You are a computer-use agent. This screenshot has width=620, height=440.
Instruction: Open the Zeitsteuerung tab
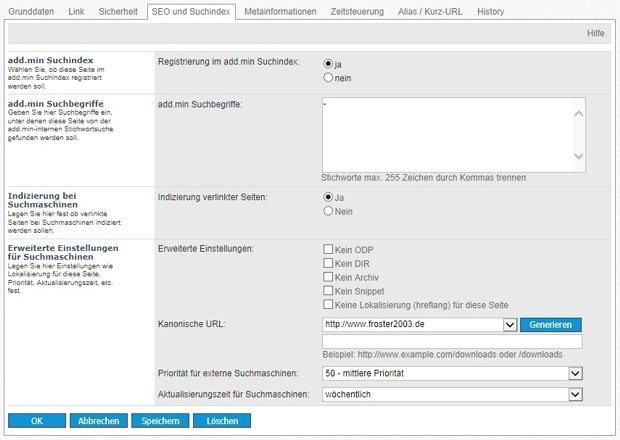click(x=357, y=11)
